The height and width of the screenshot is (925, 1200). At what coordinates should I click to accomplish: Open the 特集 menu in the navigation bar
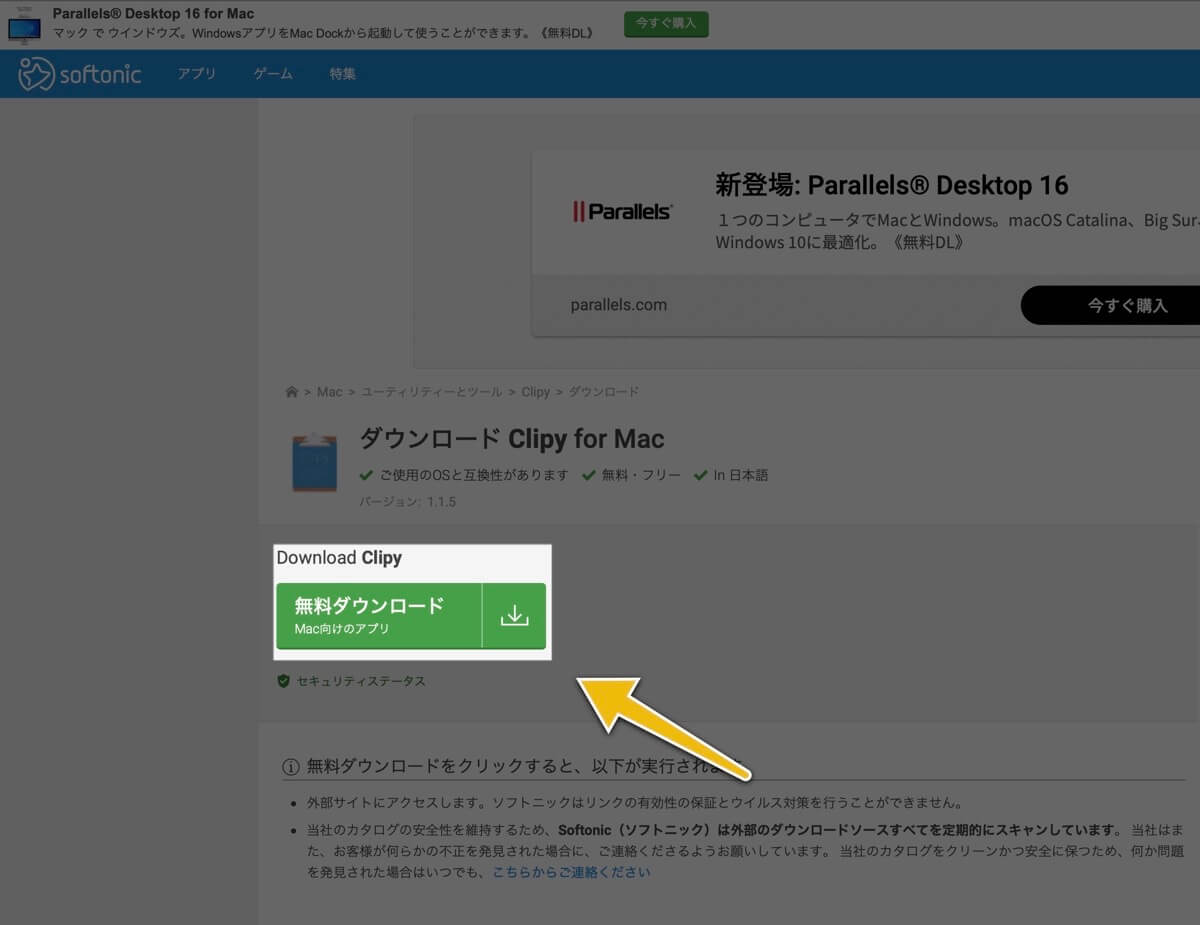coord(343,74)
